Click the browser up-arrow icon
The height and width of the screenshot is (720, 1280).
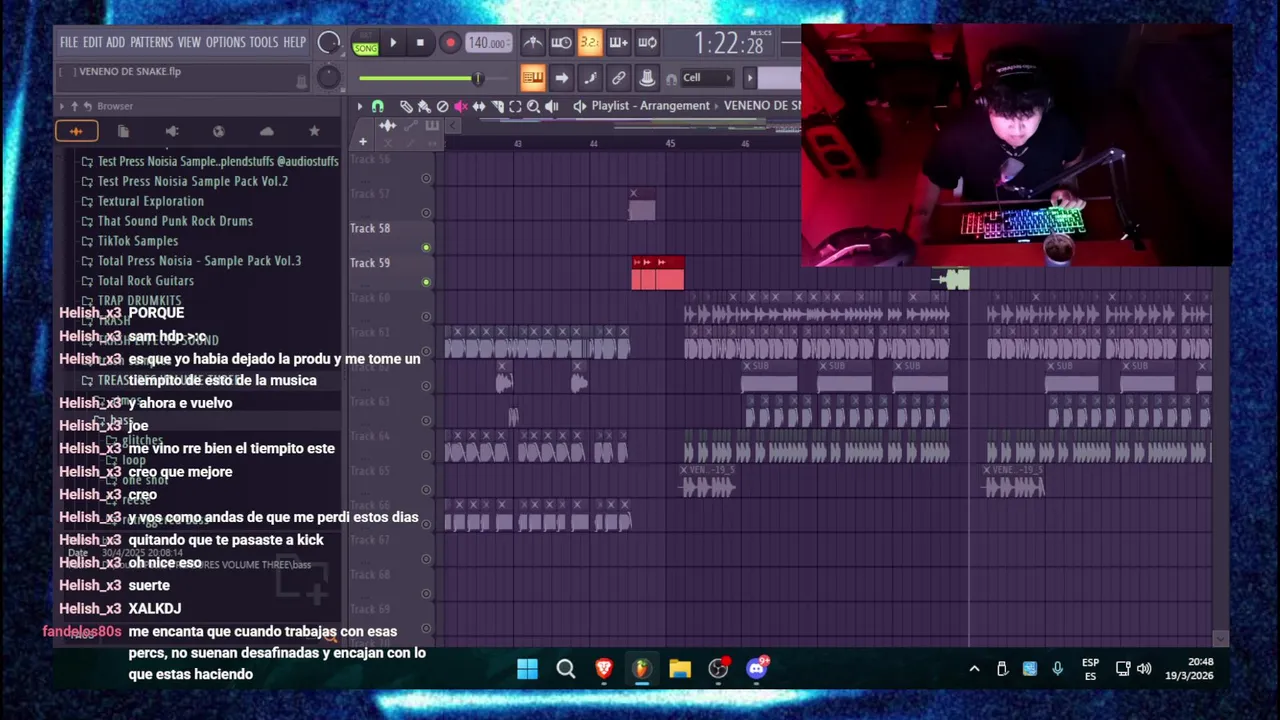tap(74, 106)
